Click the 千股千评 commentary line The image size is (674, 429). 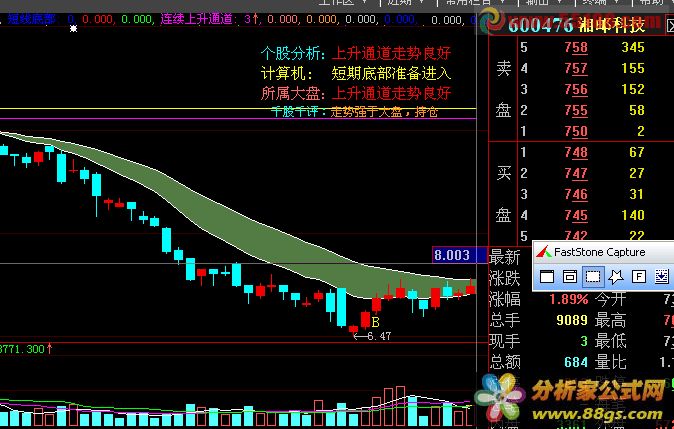click(355, 112)
